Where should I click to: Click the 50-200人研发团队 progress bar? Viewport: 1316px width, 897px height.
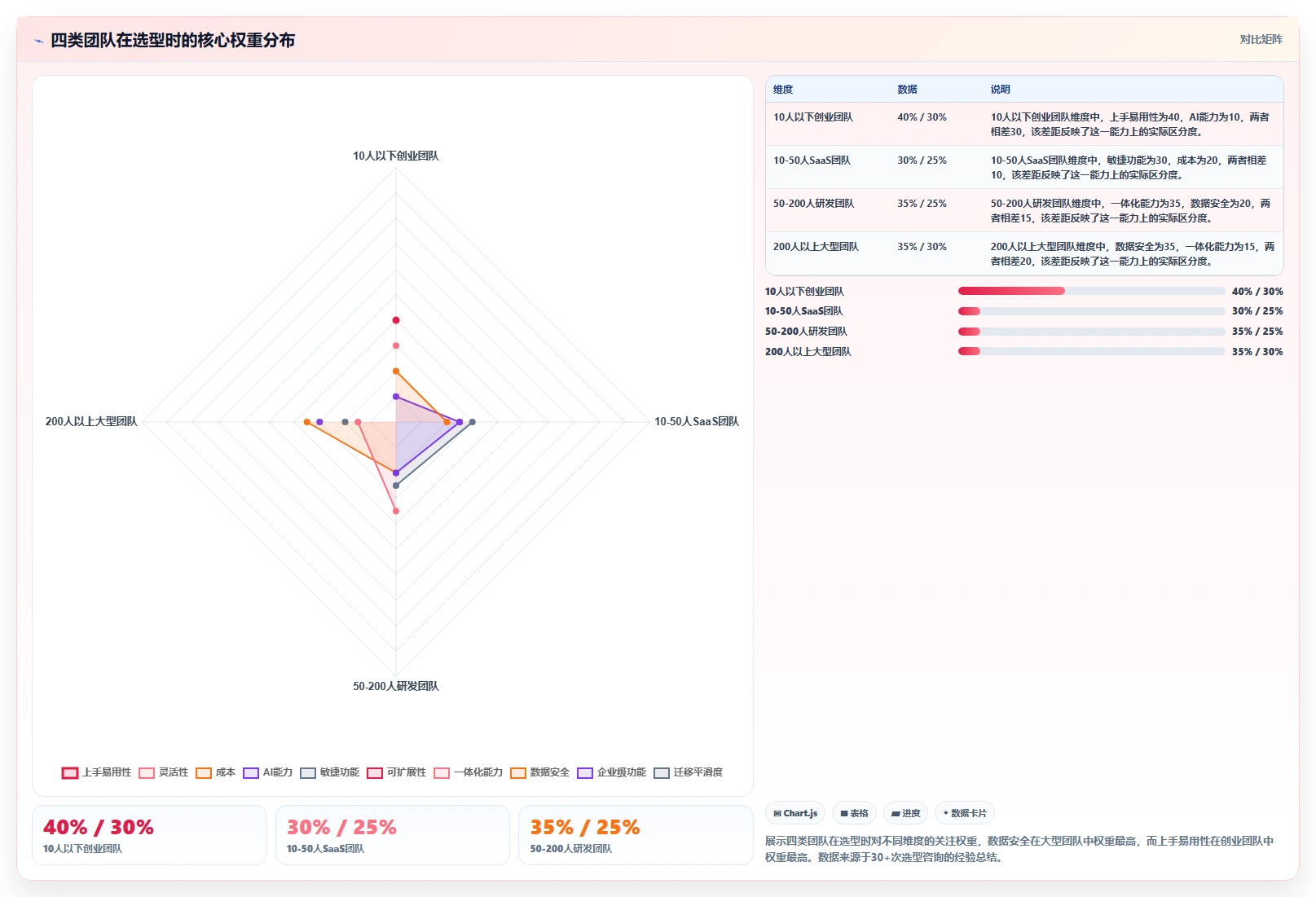(x=1091, y=332)
